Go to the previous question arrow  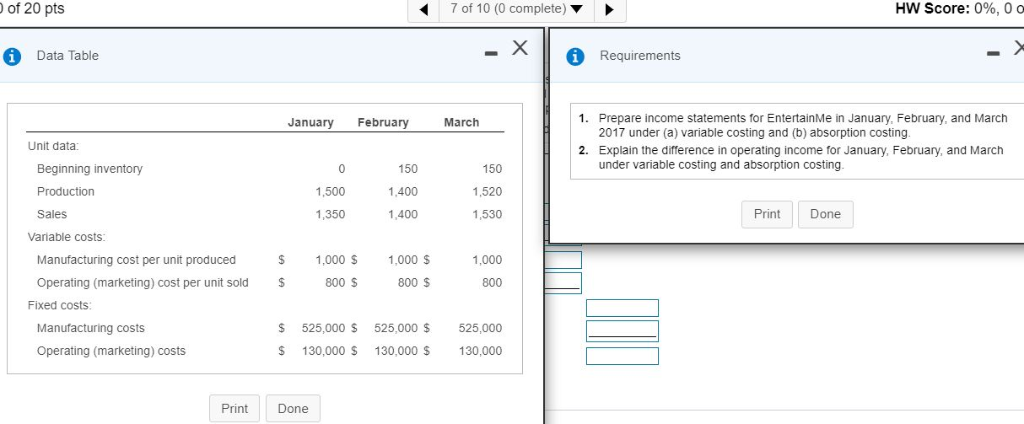426,9
